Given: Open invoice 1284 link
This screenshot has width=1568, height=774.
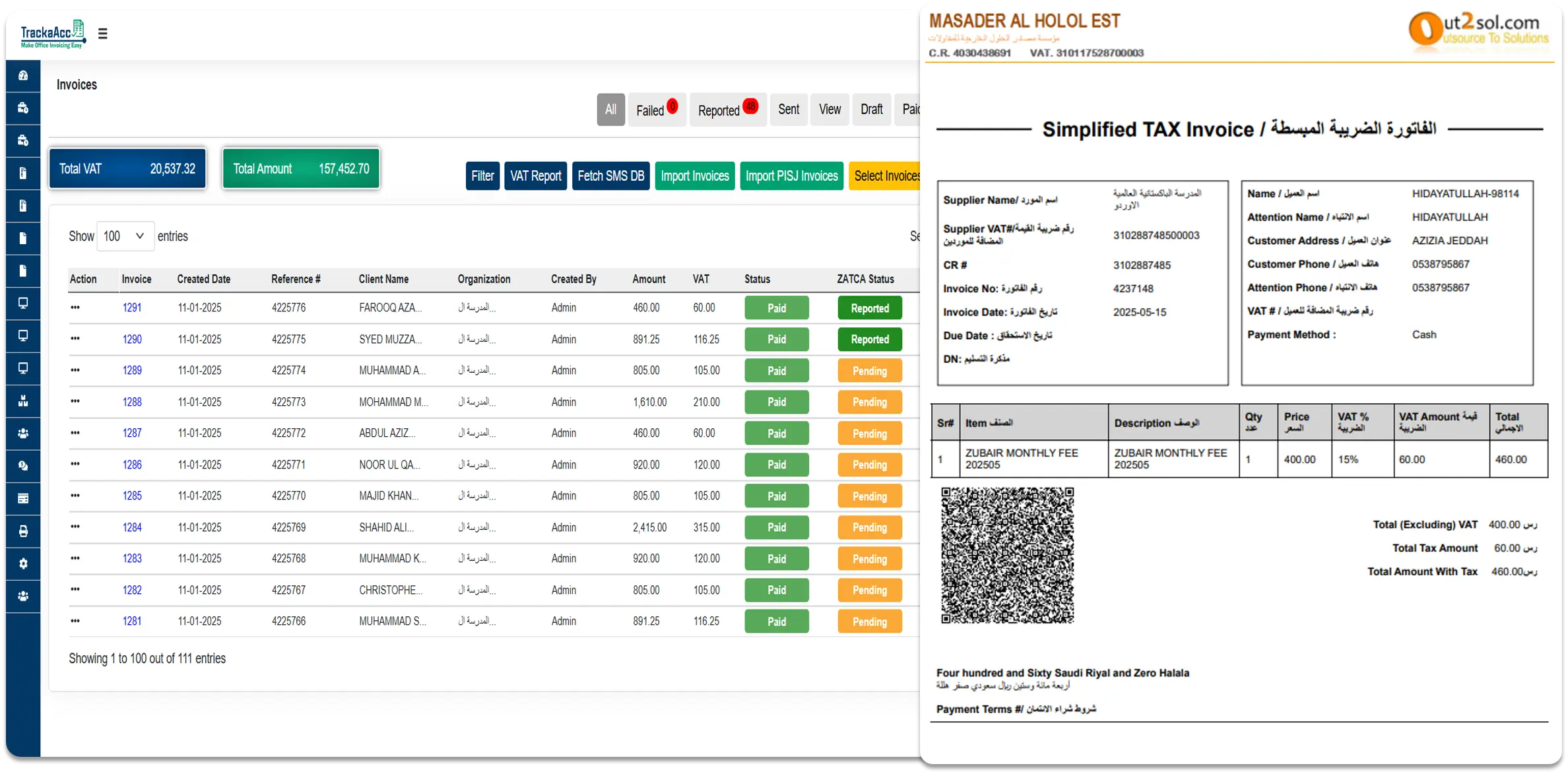Looking at the screenshot, I should click(132, 527).
